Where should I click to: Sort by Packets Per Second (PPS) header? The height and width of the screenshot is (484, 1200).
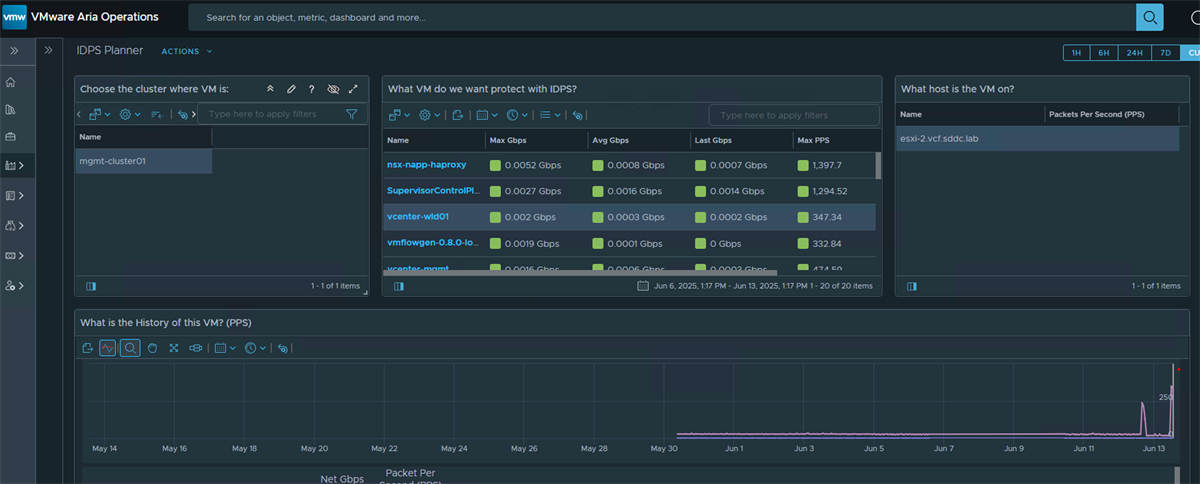pyautogui.click(x=1095, y=115)
